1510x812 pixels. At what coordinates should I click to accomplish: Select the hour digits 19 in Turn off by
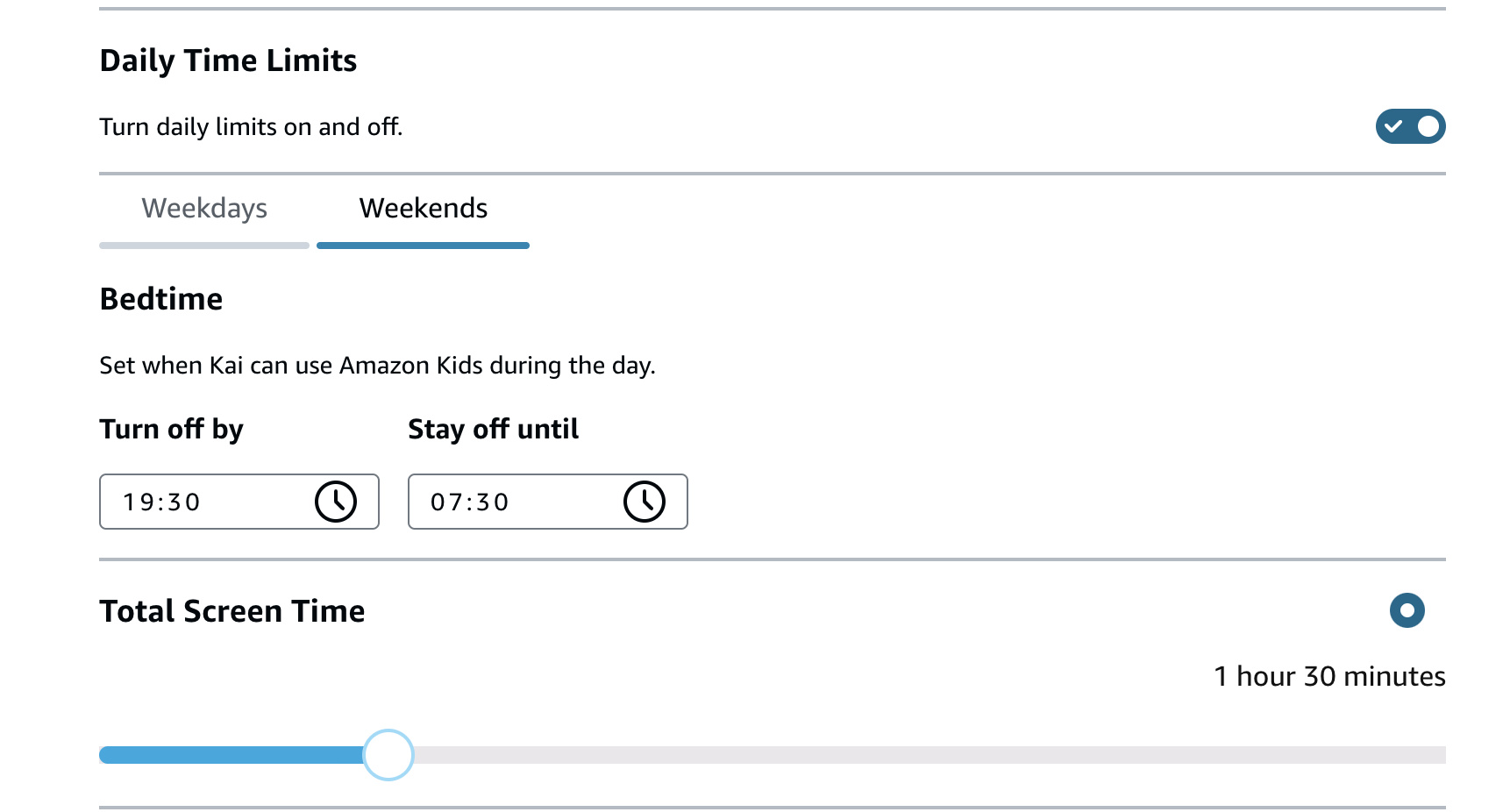pos(137,502)
